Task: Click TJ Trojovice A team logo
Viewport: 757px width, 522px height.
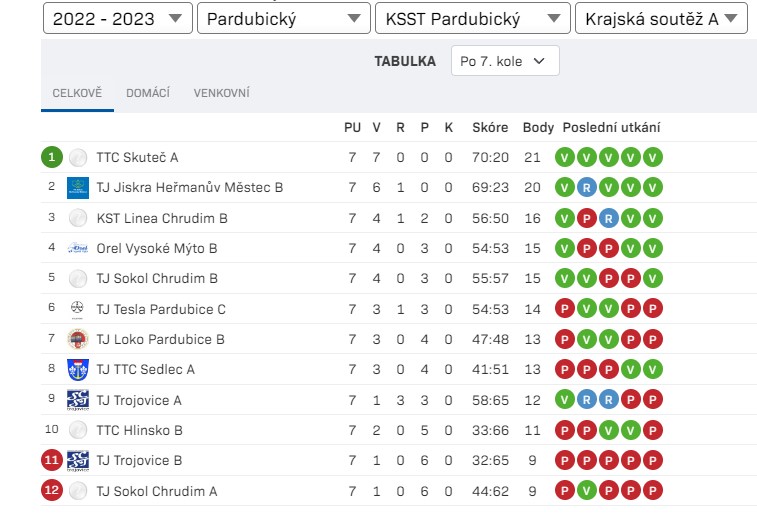Action: click(x=78, y=400)
